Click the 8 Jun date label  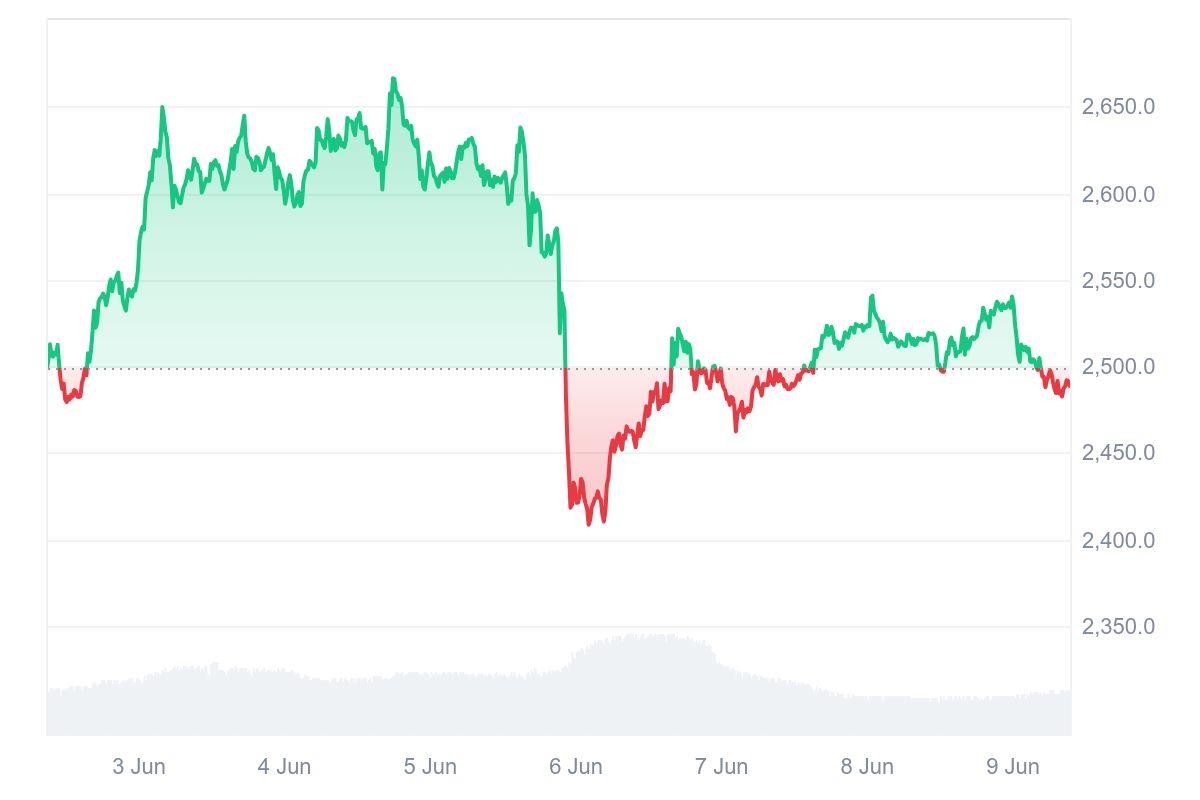pyautogui.click(x=867, y=767)
